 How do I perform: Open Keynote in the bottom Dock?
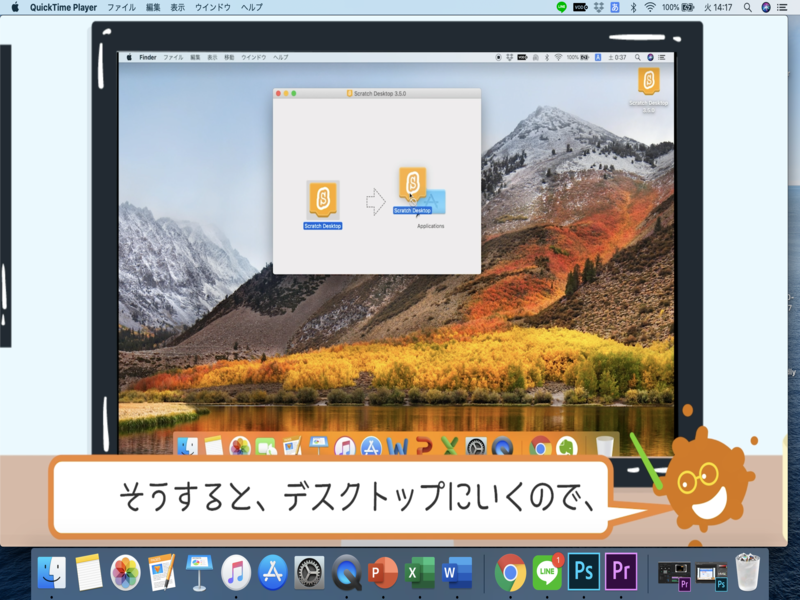click(199, 572)
